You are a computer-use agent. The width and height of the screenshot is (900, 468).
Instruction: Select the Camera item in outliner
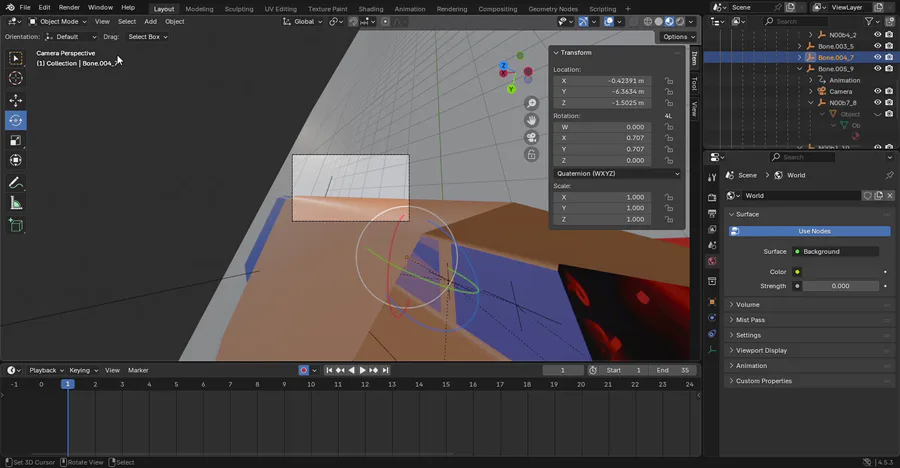click(840, 91)
